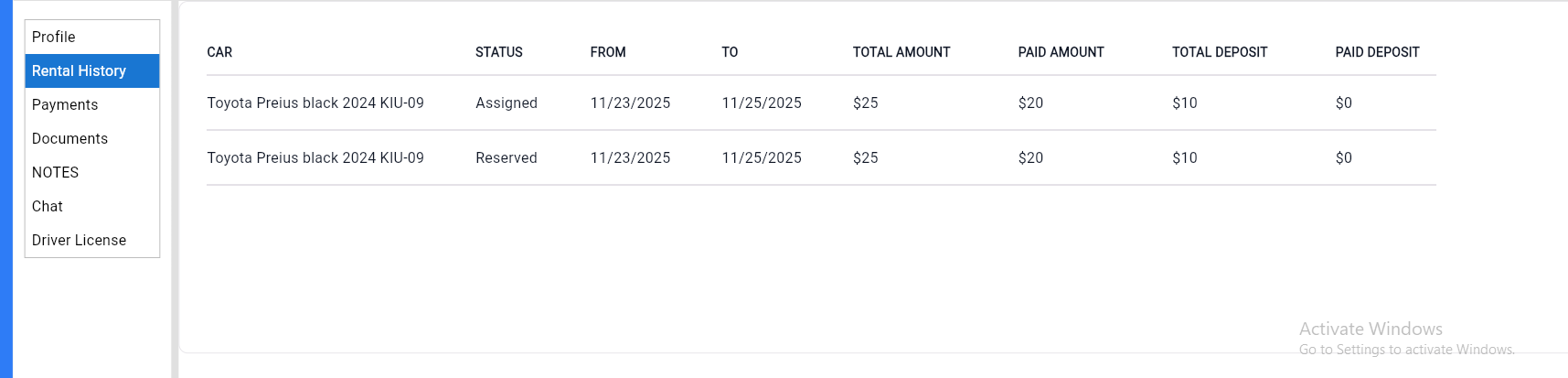Click the TO column header
Screen dimensions: 1568x378
(730, 52)
